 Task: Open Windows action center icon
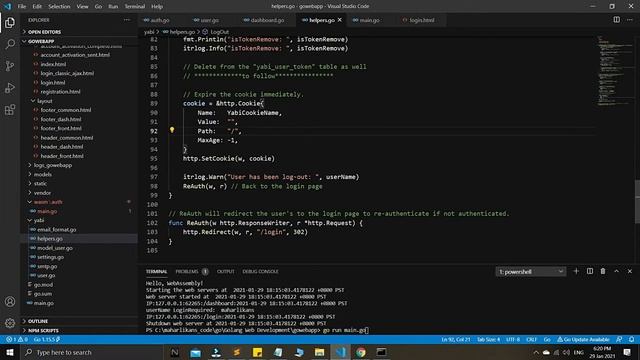click(x=627, y=352)
